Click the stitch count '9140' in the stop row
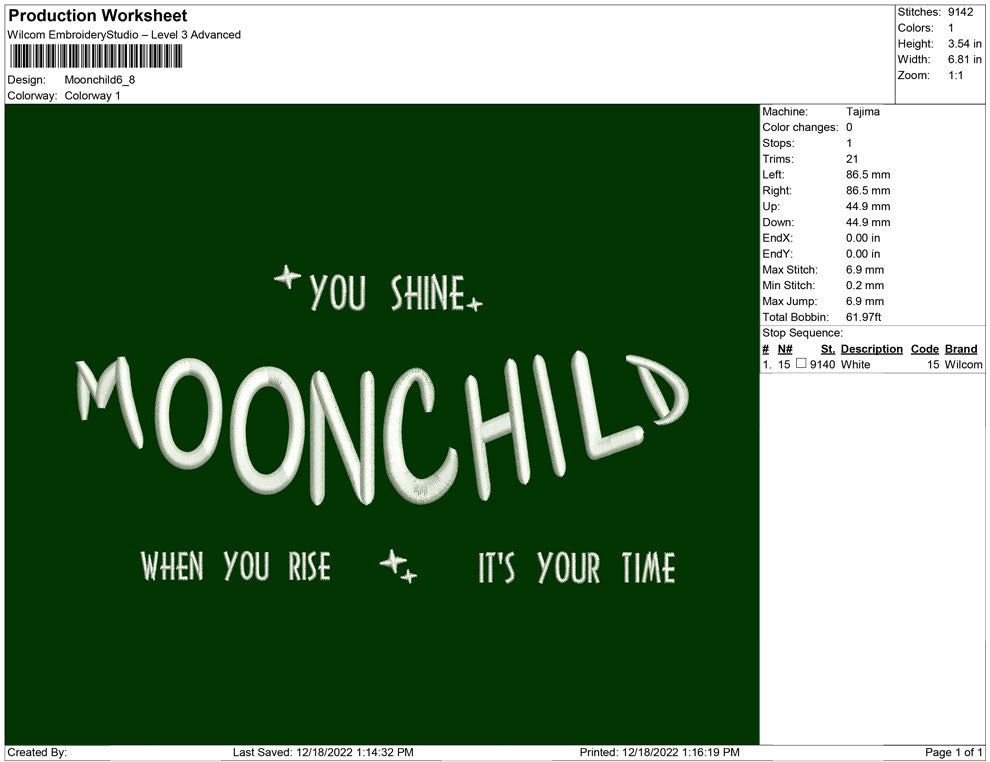 (x=823, y=364)
